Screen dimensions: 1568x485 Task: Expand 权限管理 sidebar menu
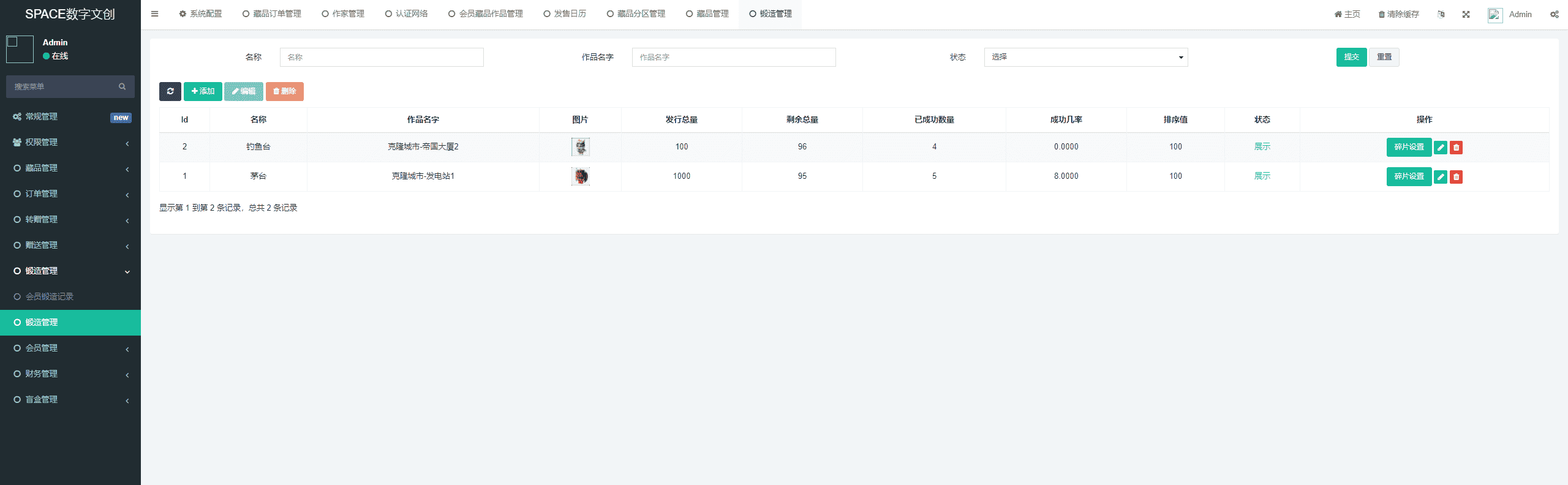click(x=70, y=142)
